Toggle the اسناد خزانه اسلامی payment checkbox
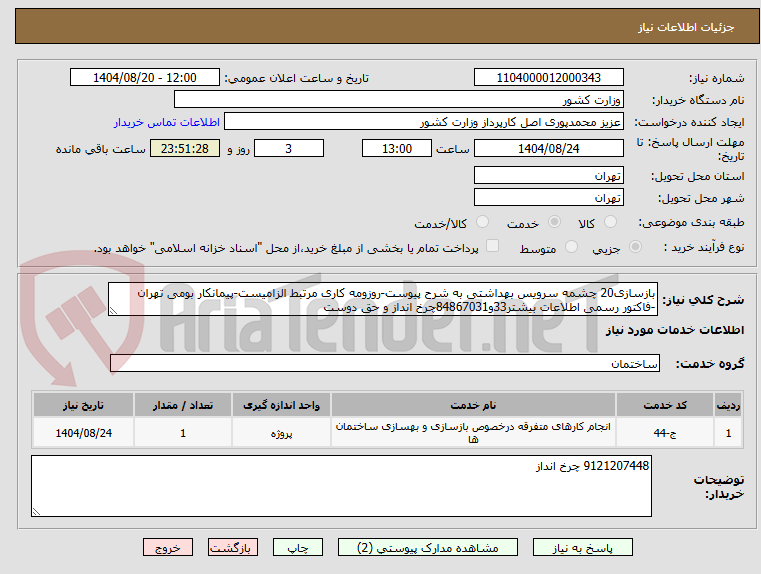The height and width of the screenshot is (574, 761). (492, 246)
